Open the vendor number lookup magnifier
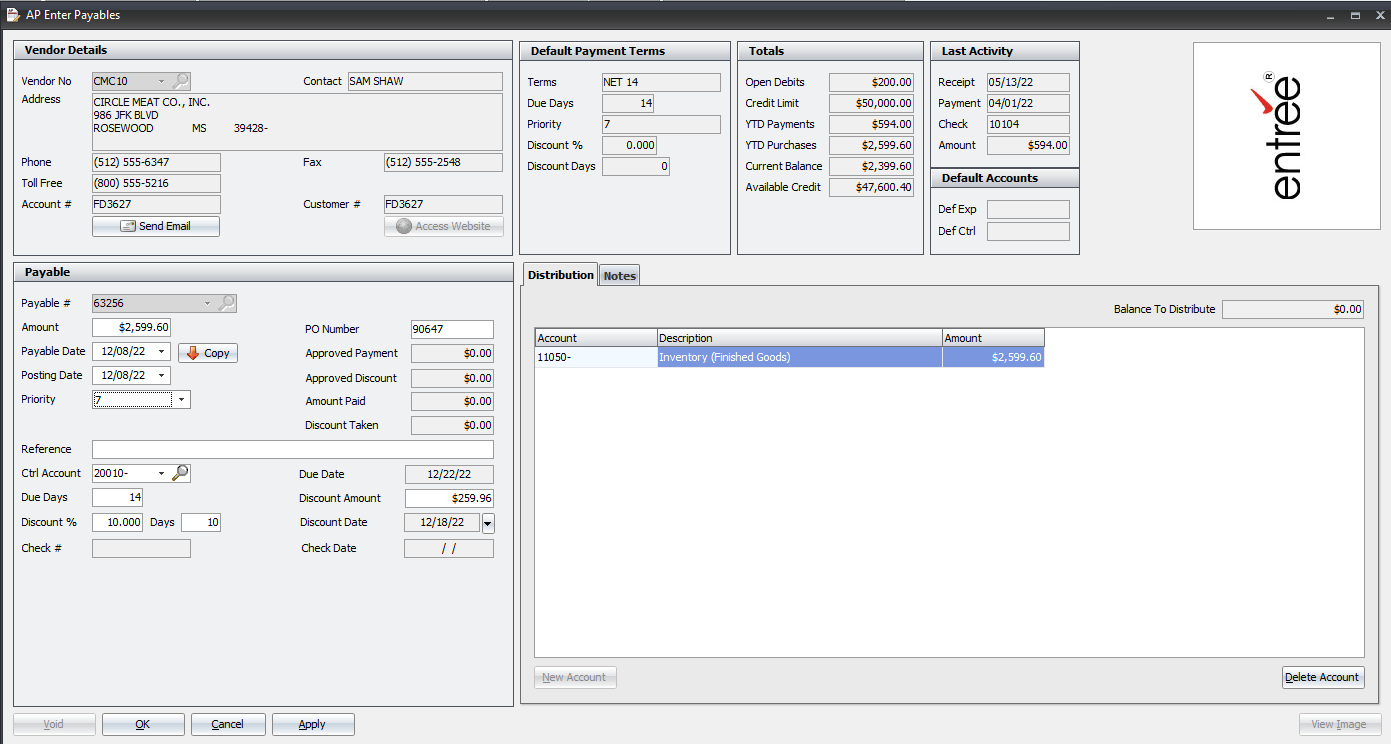The width and height of the screenshot is (1391, 744). (180, 81)
